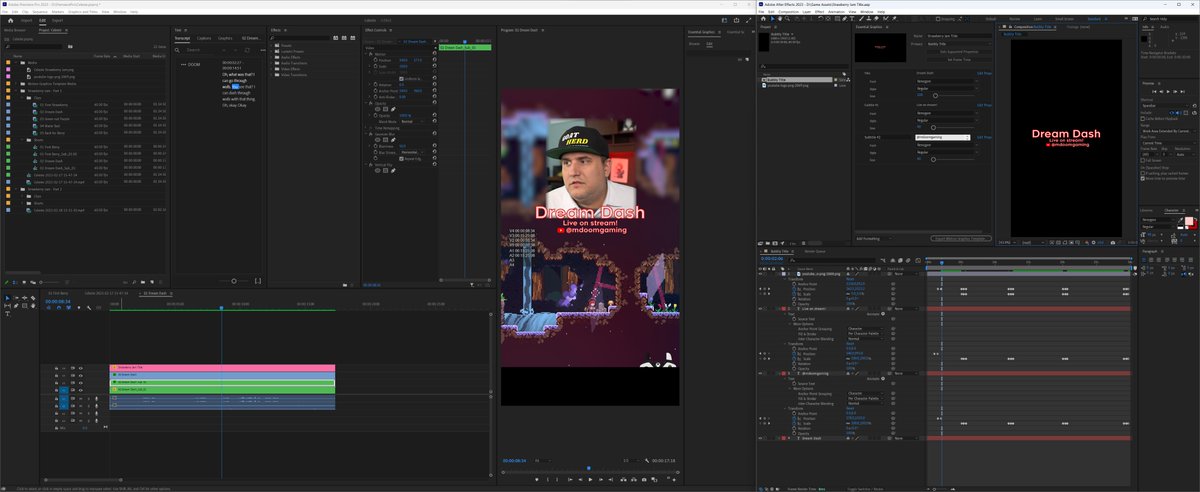Step forward one frame in Program monitor

(x=601, y=480)
